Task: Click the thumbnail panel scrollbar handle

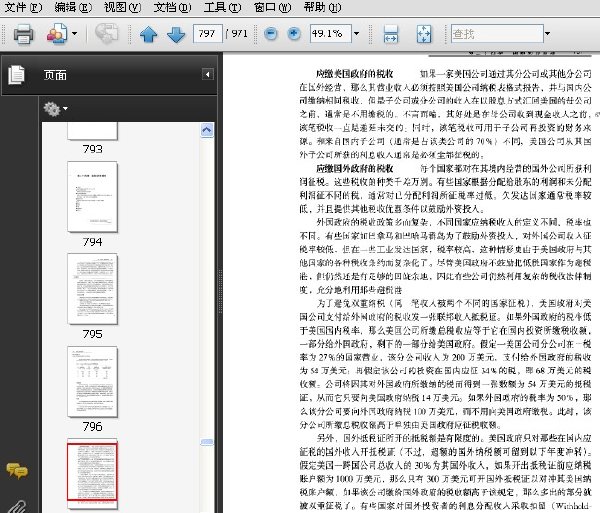Action: 207,442
